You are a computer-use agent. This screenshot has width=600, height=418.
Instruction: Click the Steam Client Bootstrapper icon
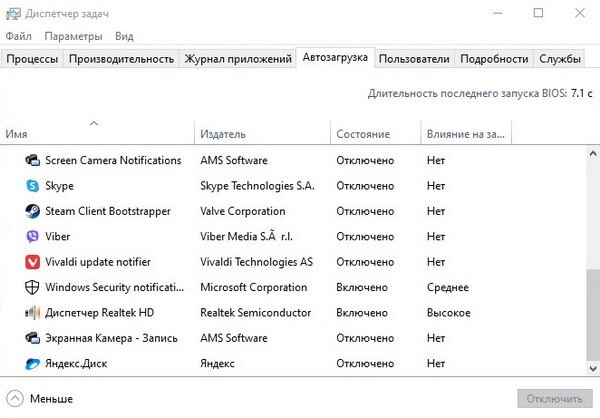[x=33, y=211]
